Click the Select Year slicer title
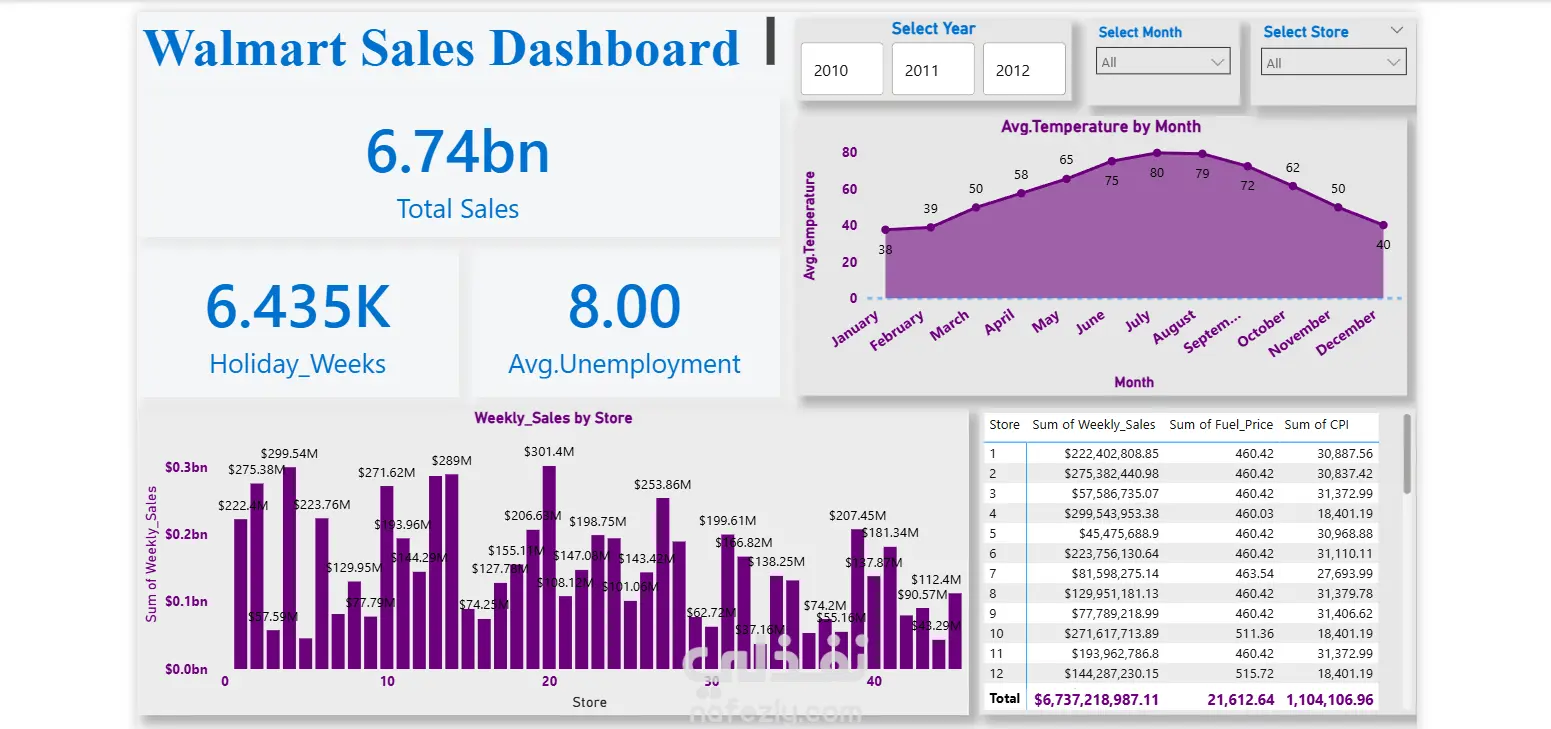Viewport: 1551px width, 729px height. (933, 28)
